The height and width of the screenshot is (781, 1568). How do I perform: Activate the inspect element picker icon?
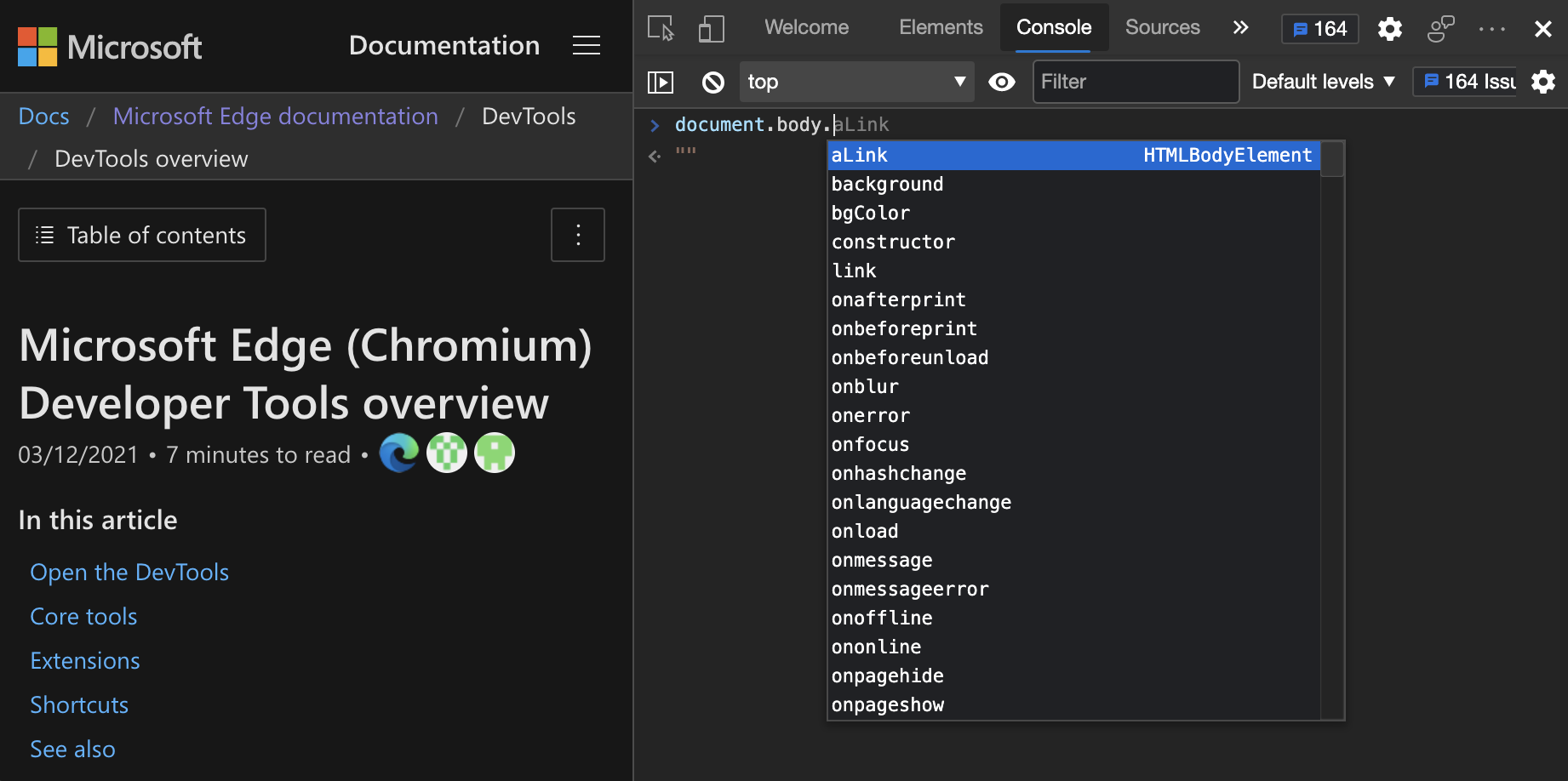[661, 28]
